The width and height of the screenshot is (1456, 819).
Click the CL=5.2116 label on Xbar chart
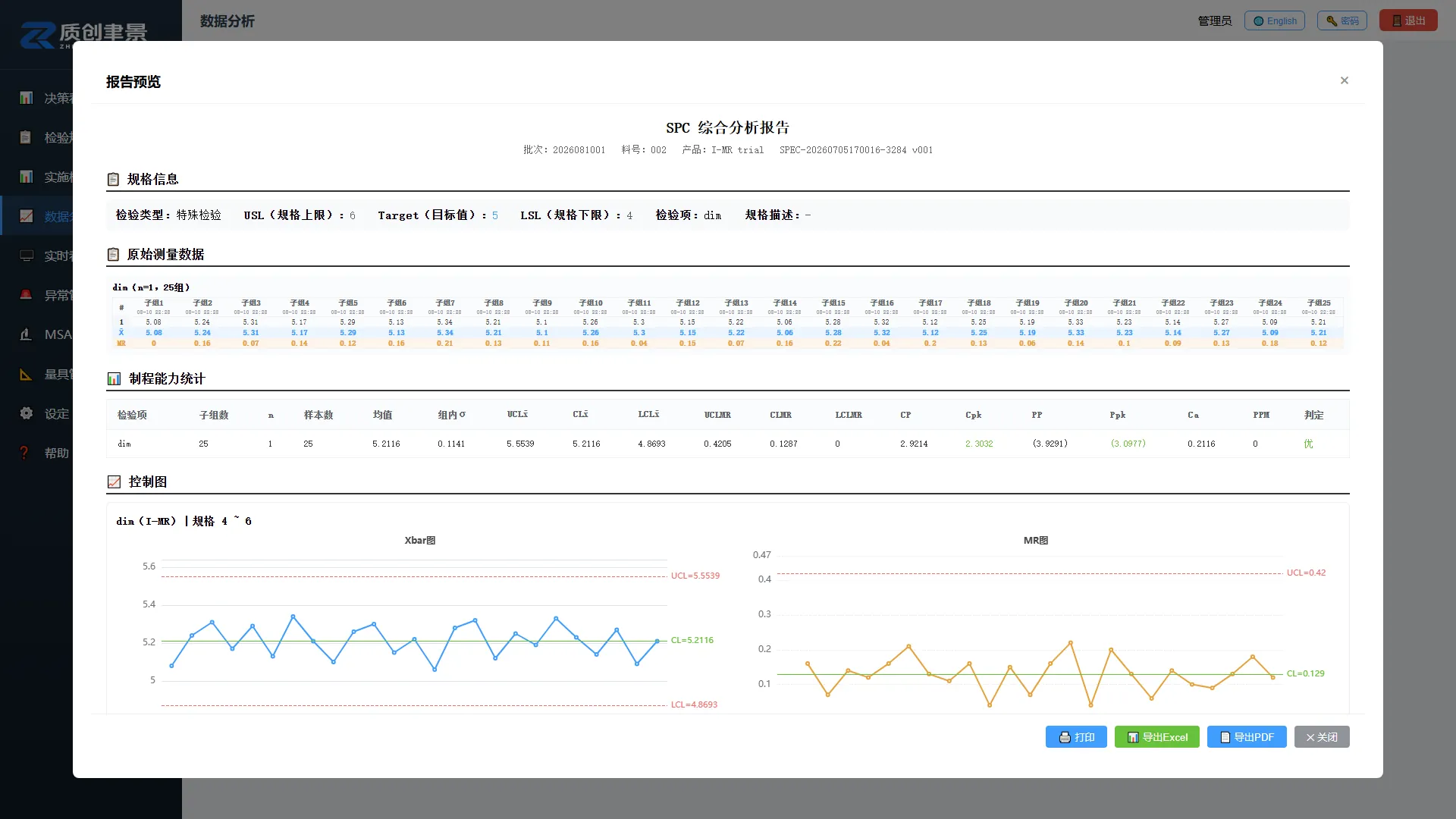692,640
